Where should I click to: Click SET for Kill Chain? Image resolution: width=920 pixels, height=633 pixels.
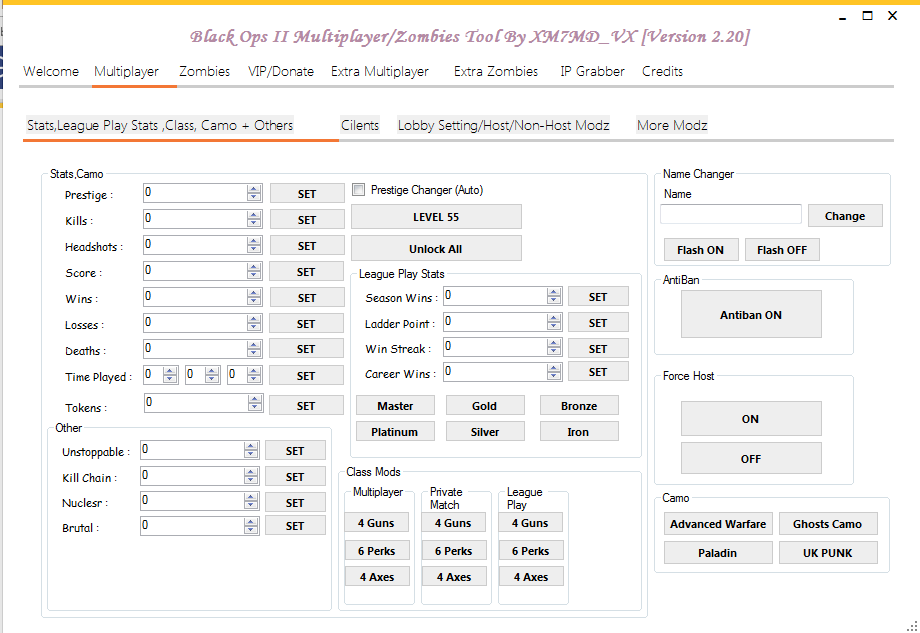pos(295,476)
